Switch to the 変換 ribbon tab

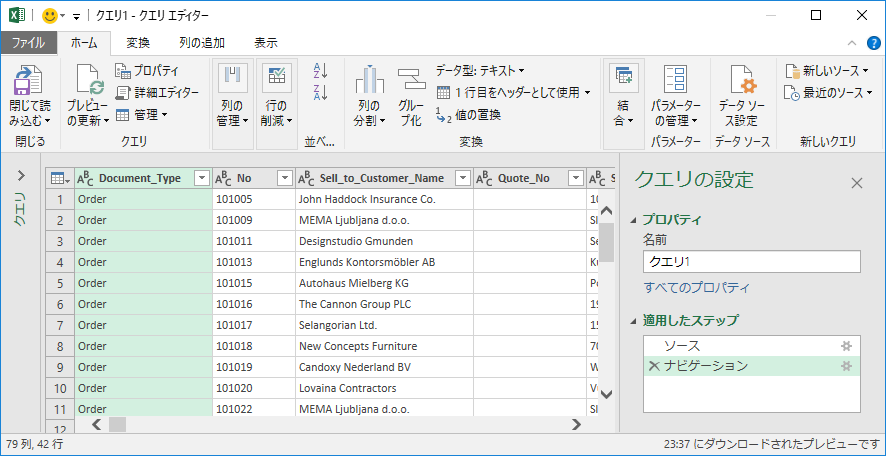[x=138, y=43]
